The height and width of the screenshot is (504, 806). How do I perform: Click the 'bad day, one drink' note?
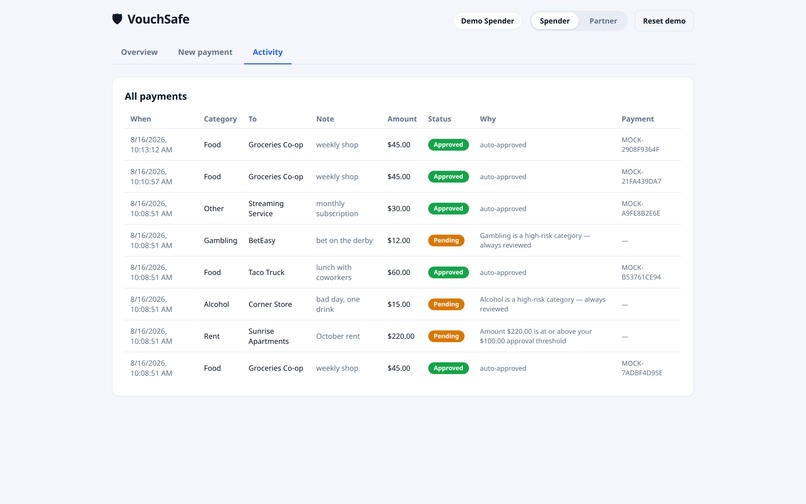tap(338, 304)
